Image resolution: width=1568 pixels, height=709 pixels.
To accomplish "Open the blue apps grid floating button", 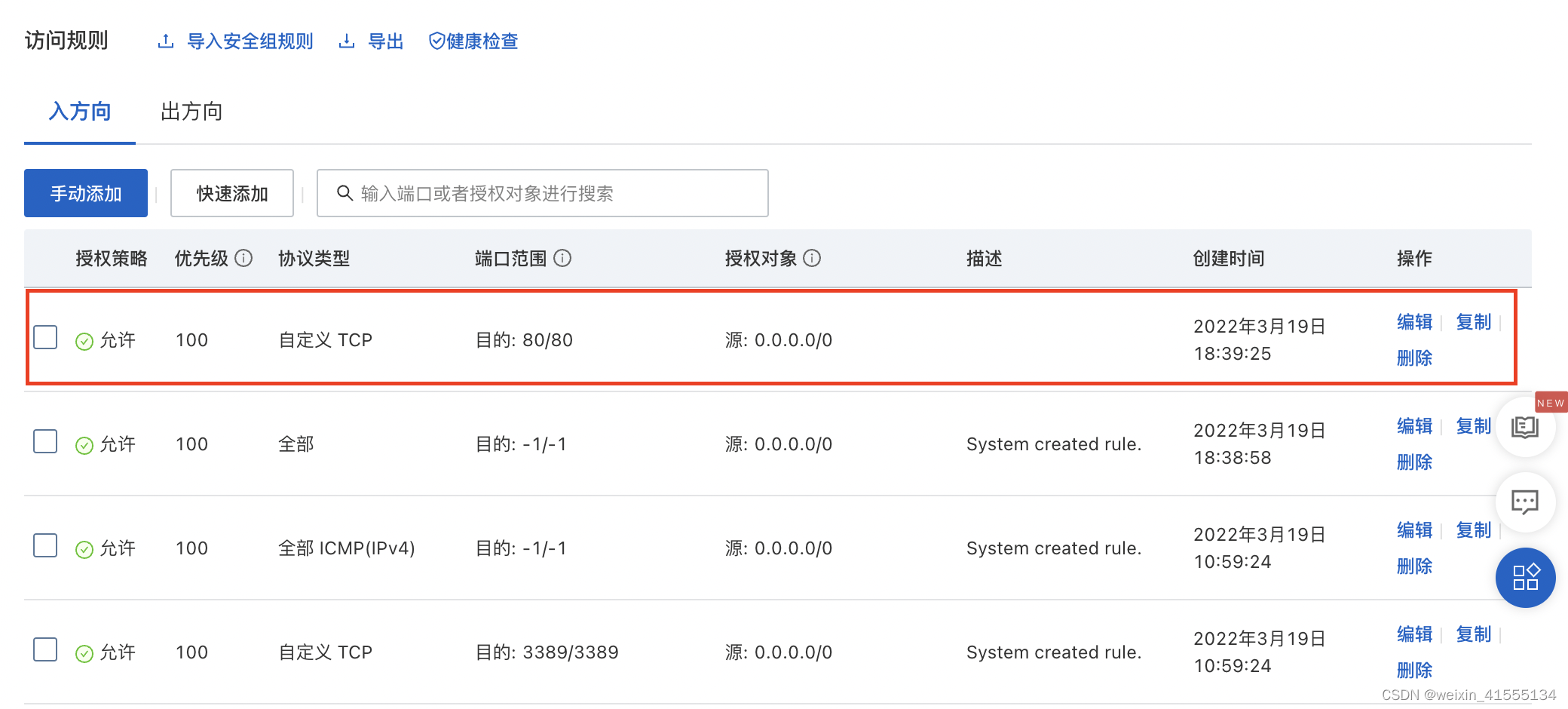I will [x=1525, y=578].
